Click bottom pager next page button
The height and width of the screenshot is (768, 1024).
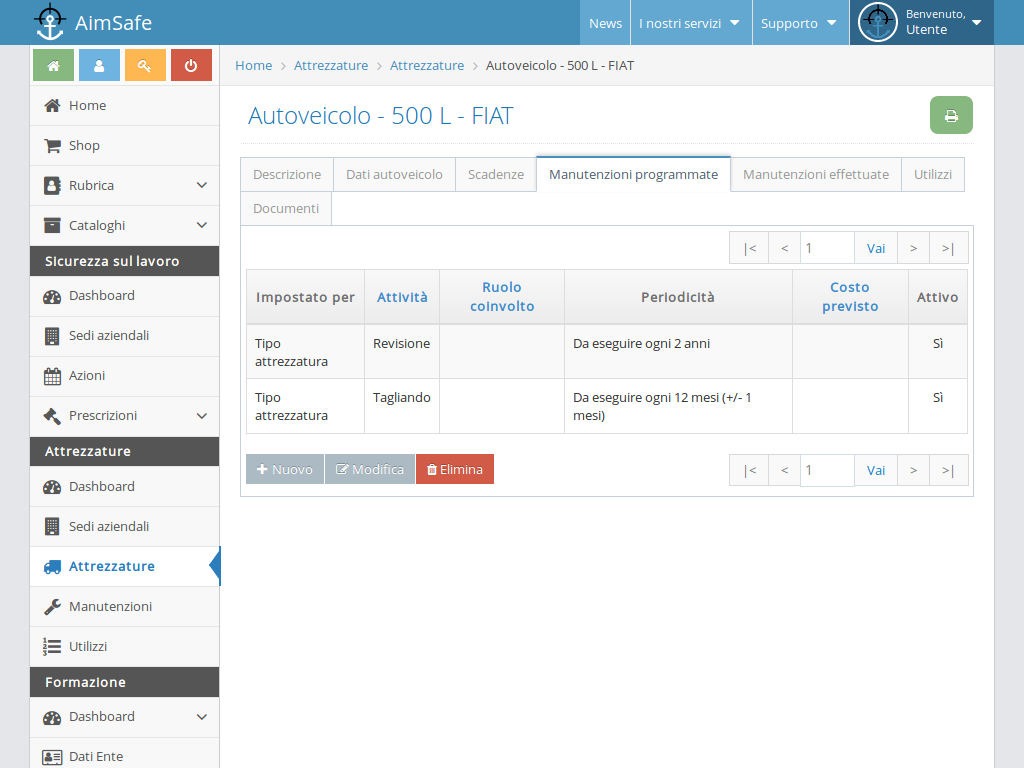(x=914, y=470)
